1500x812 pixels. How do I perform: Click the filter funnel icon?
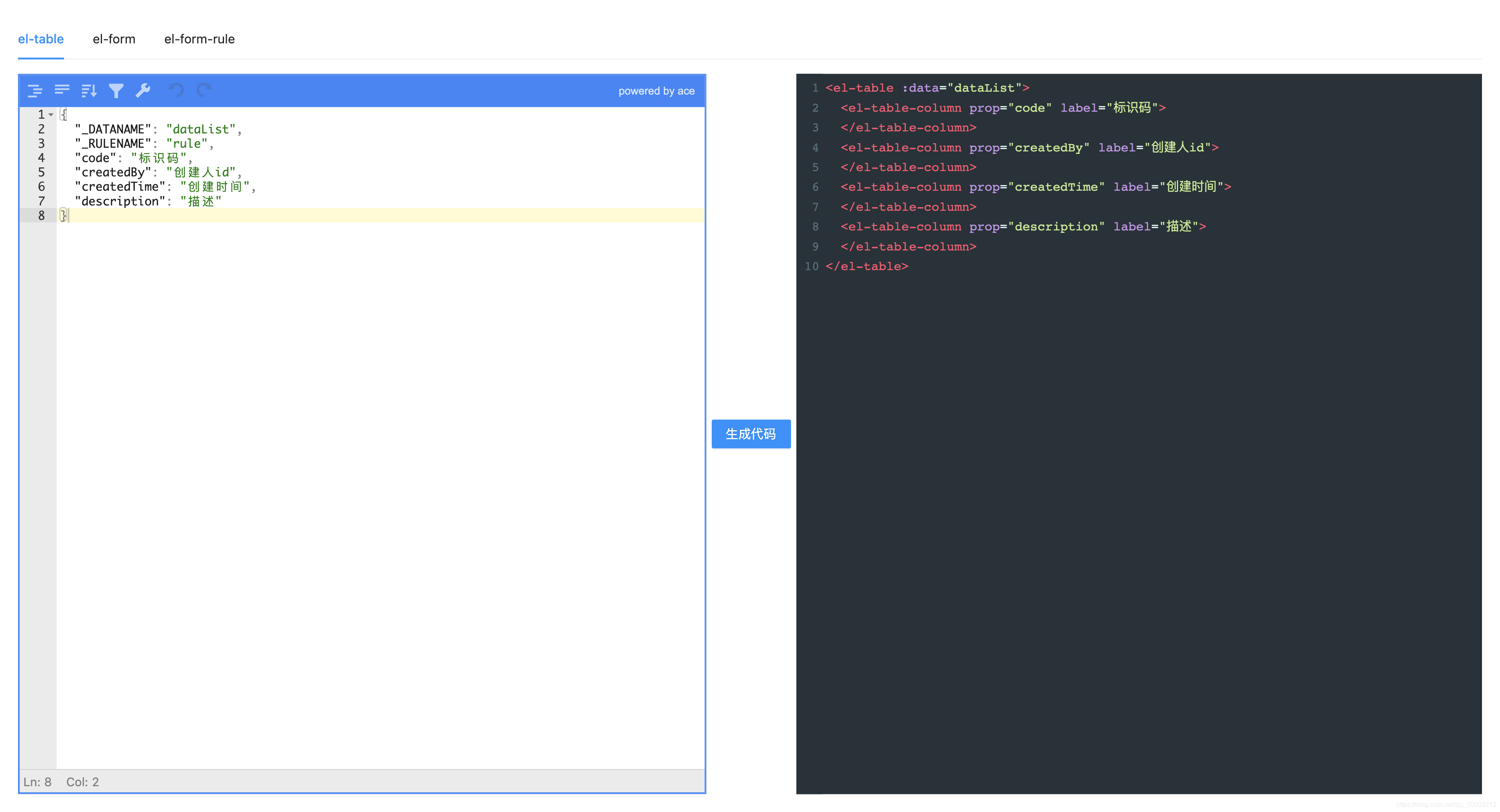pyautogui.click(x=116, y=90)
